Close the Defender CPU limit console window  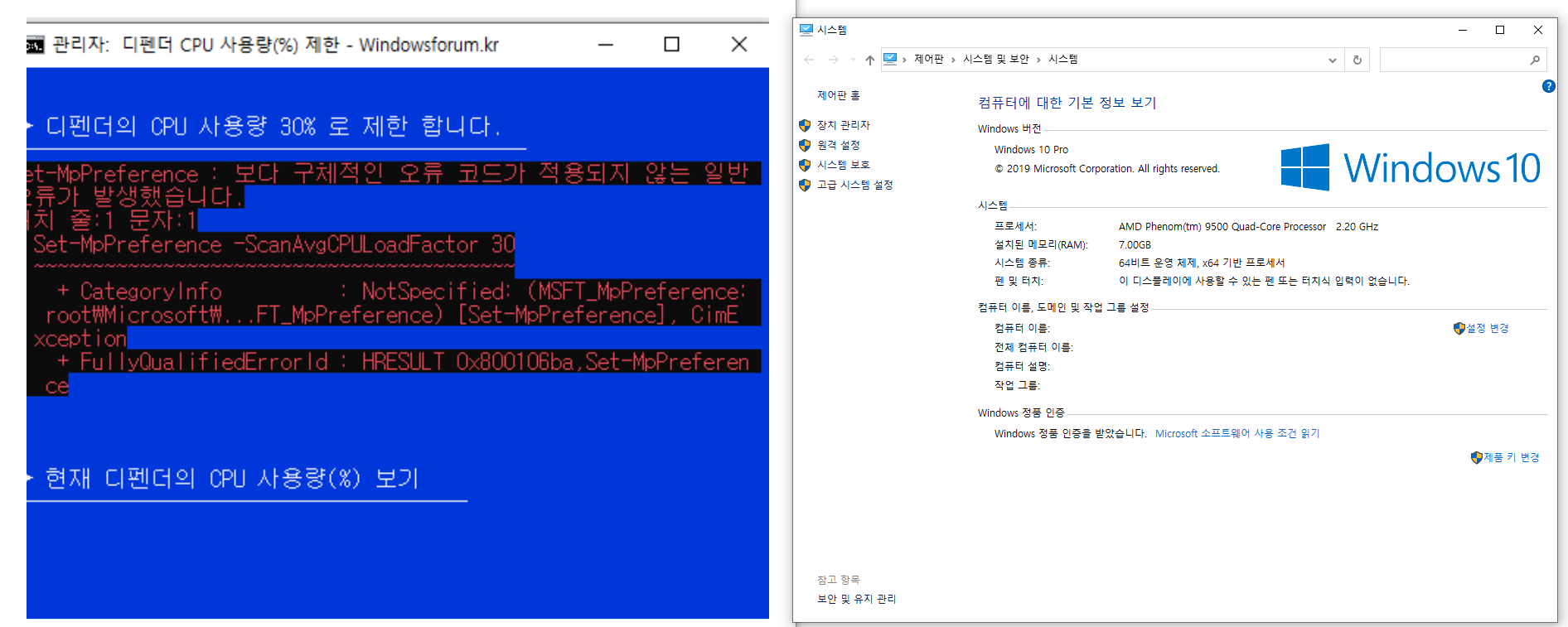739,44
